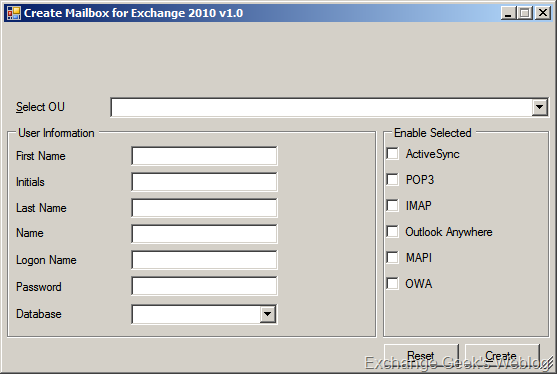The image size is (557, 374).
Task: Tick the POP3 checkbox
Action: pyautogui.click(x=393, y=180)
